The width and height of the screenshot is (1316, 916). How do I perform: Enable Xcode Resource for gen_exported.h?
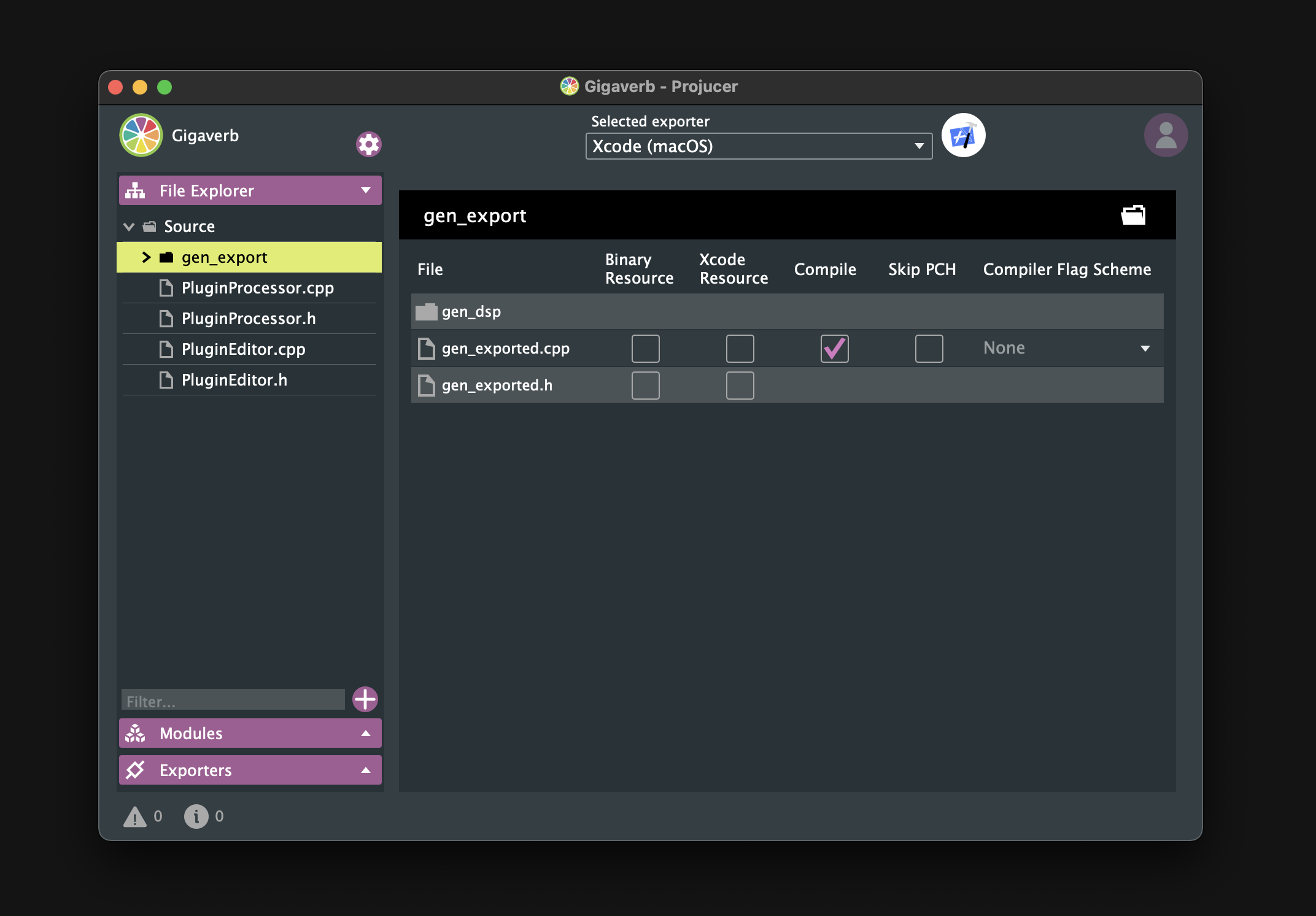[x=740, y=384]
